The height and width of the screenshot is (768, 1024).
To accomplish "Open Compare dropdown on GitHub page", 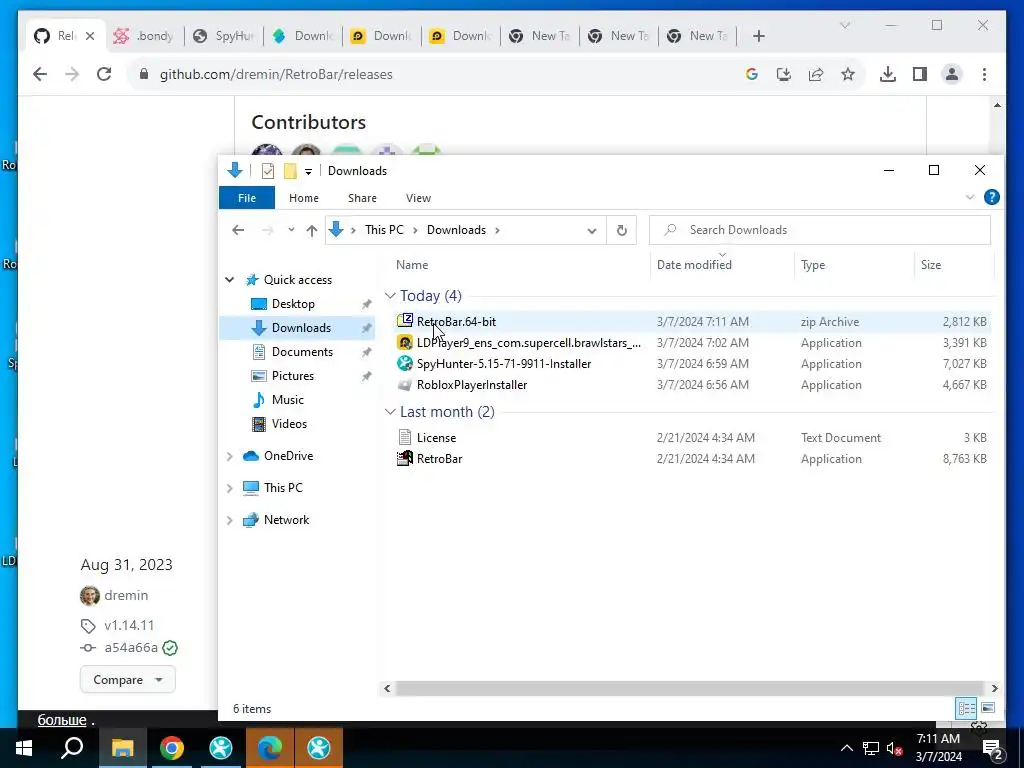I will [x=128, y=680].
